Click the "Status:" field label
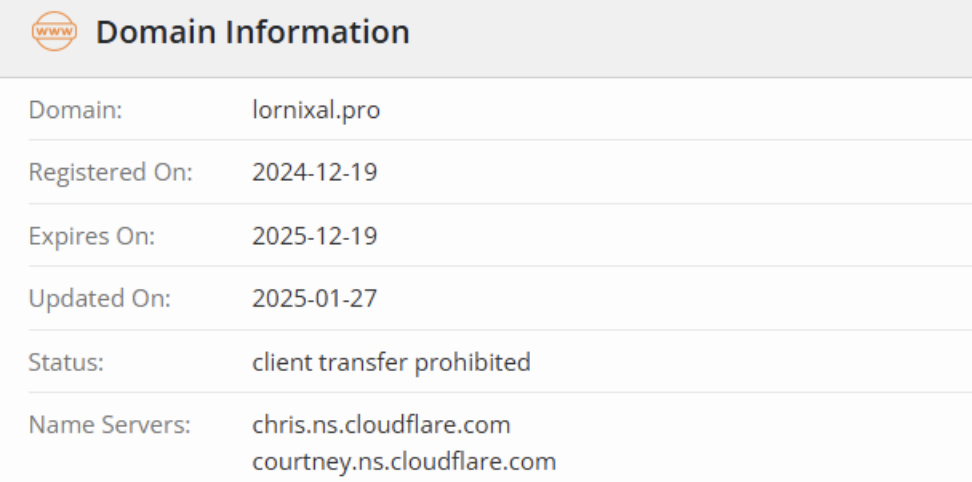This screenshot has width=972, height=482. pyautogui.click(x=66, y=362)
